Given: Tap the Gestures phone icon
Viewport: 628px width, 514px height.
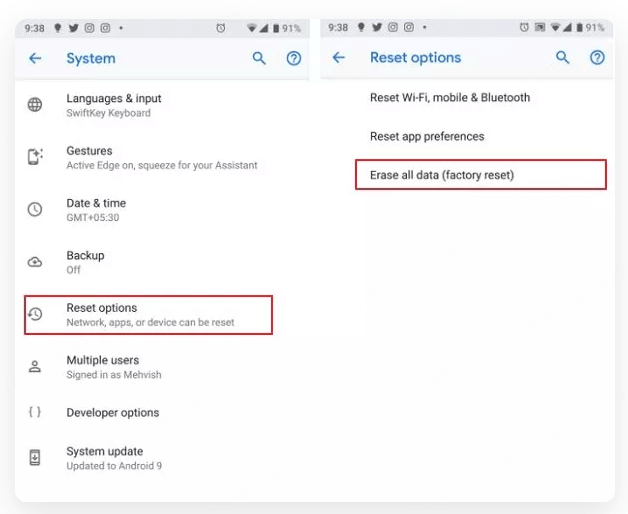Looking at the screenshot, I should point(35,157).
